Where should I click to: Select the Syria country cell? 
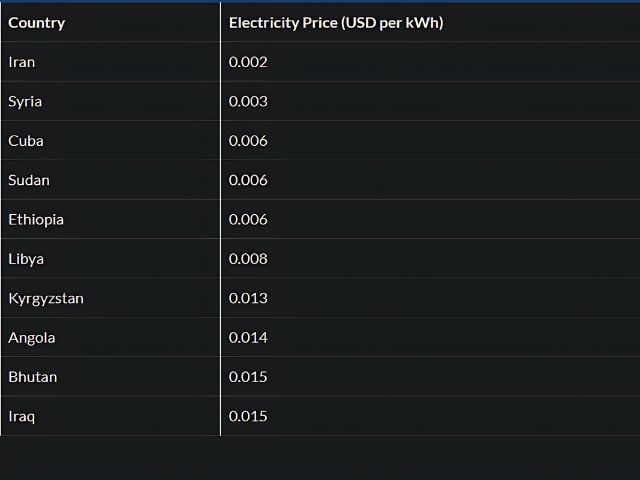(x=25, y=101)
